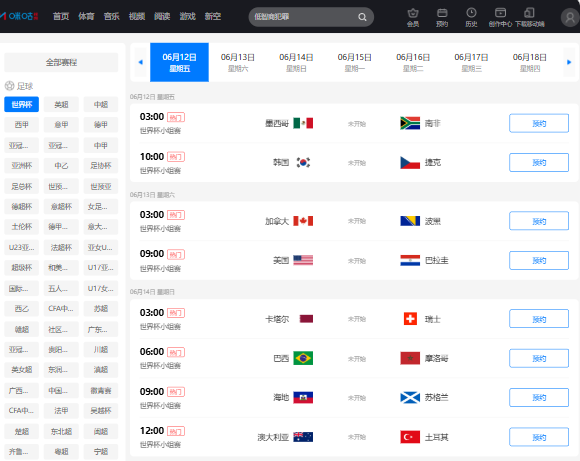Viewport: 580px width, 461px height.
Task: Select the 英超 league filter
Action: (61, 104)
